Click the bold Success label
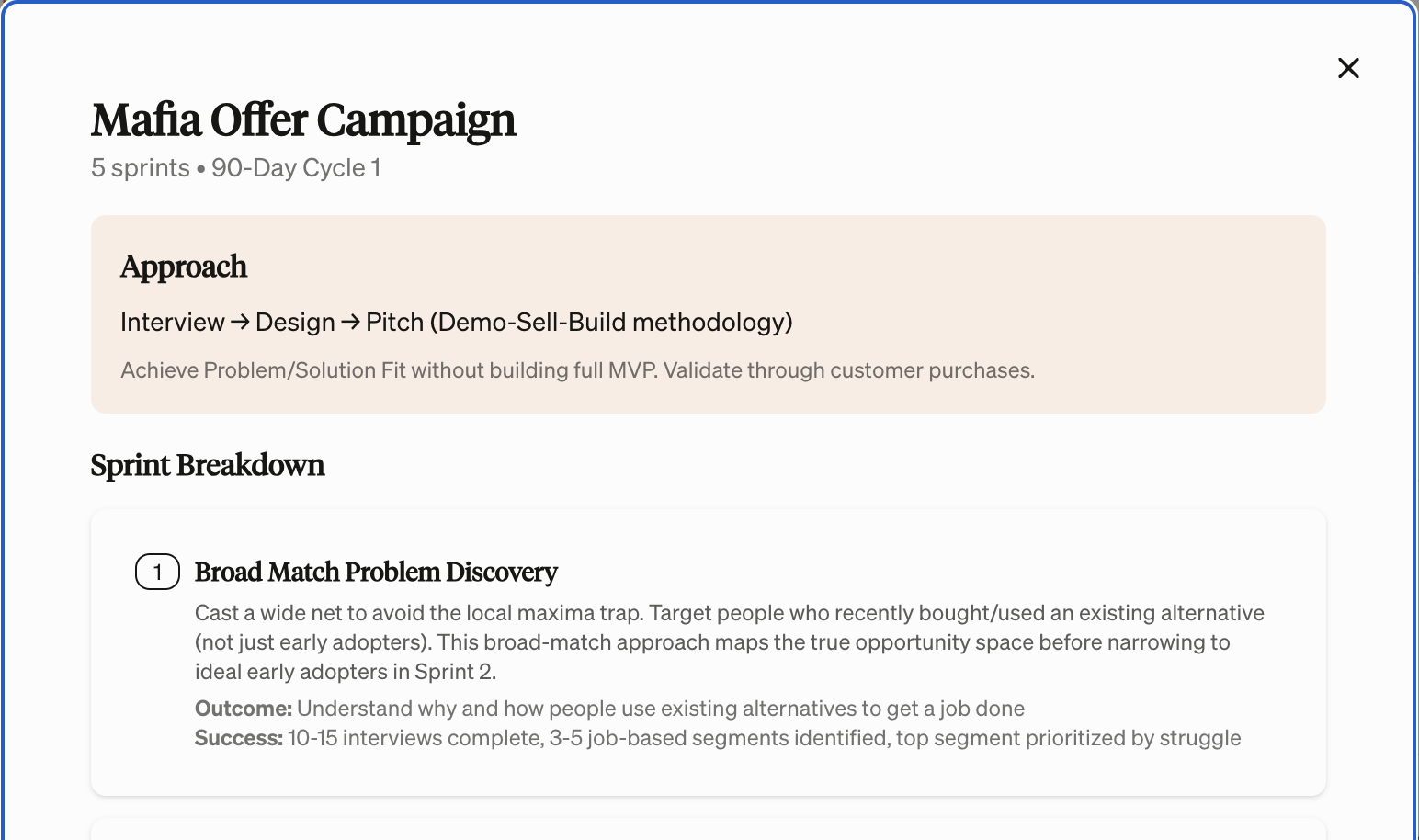 pos(239,738)
